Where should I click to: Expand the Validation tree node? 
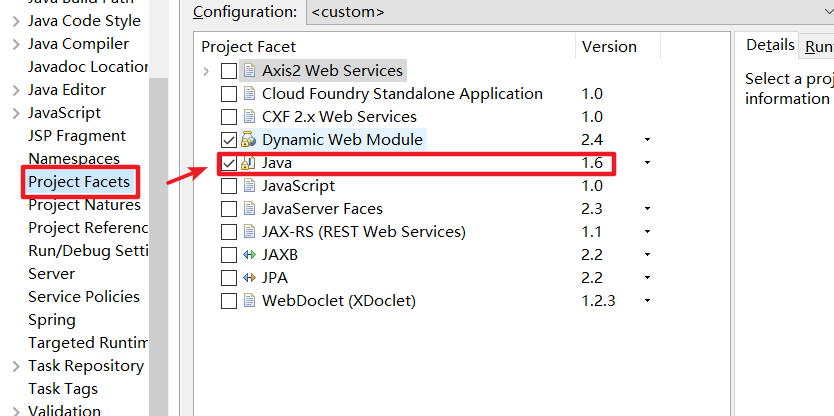point(16,411)
